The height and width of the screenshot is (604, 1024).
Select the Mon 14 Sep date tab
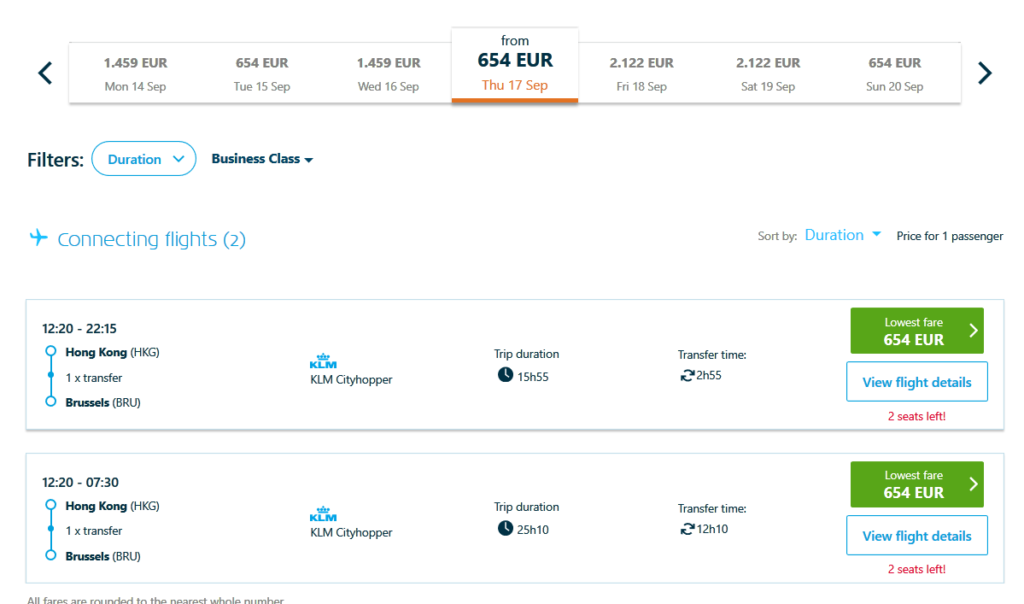pos(135,73)
